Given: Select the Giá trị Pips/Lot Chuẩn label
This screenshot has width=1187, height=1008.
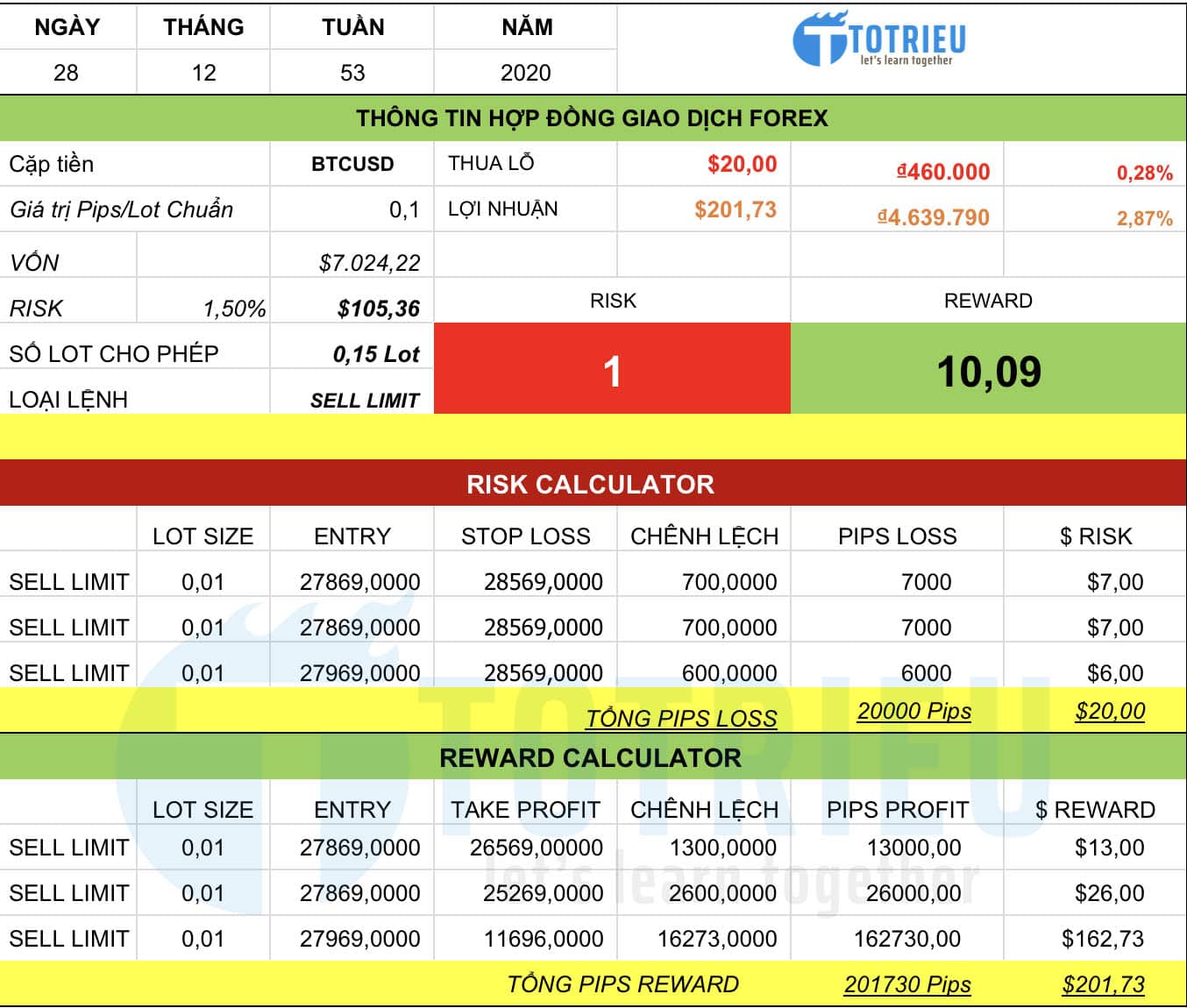Looking at the screenshot, I should pos(121,210).
